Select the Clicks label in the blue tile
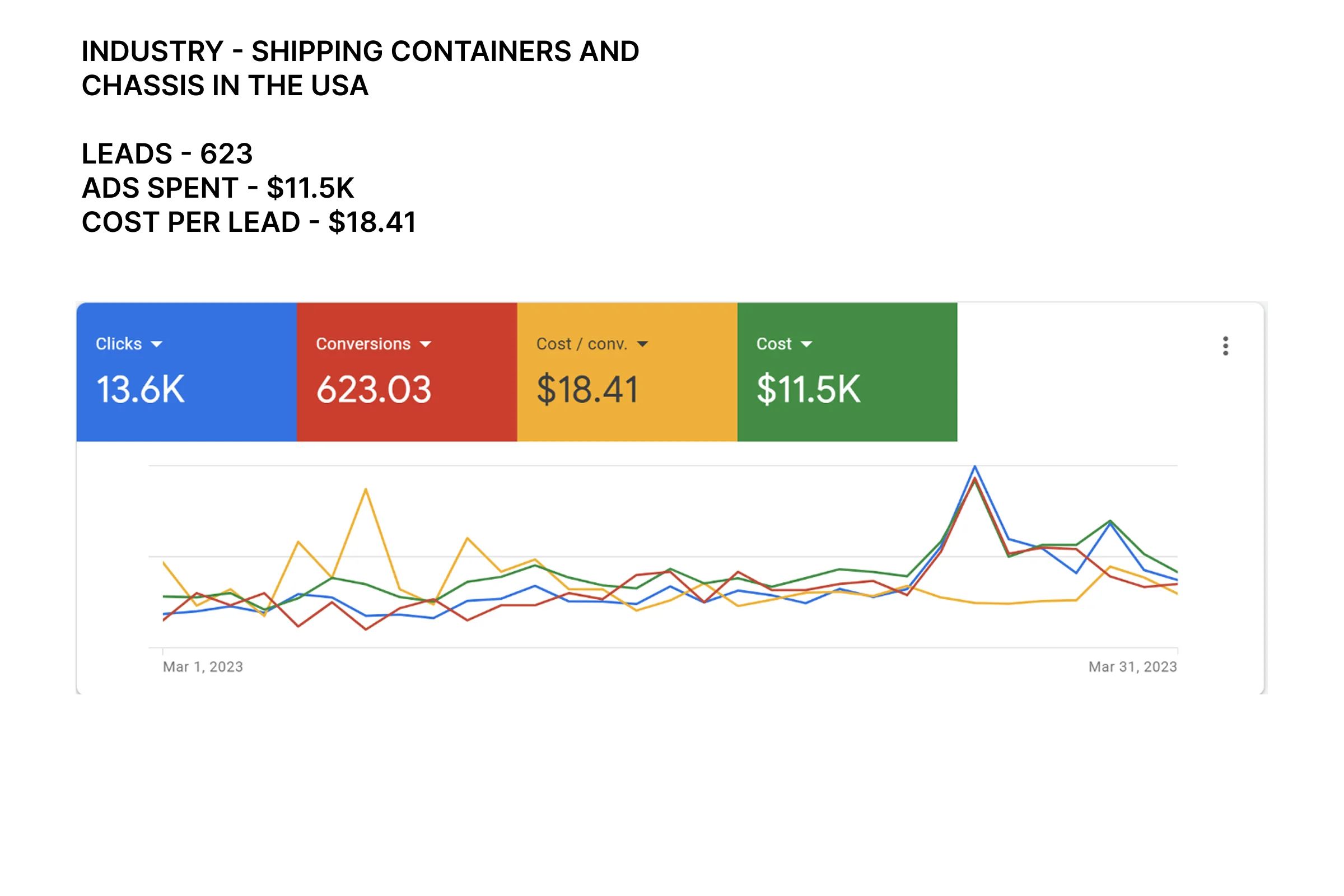Screen dimensions: 1344x896 pos(119,343)
